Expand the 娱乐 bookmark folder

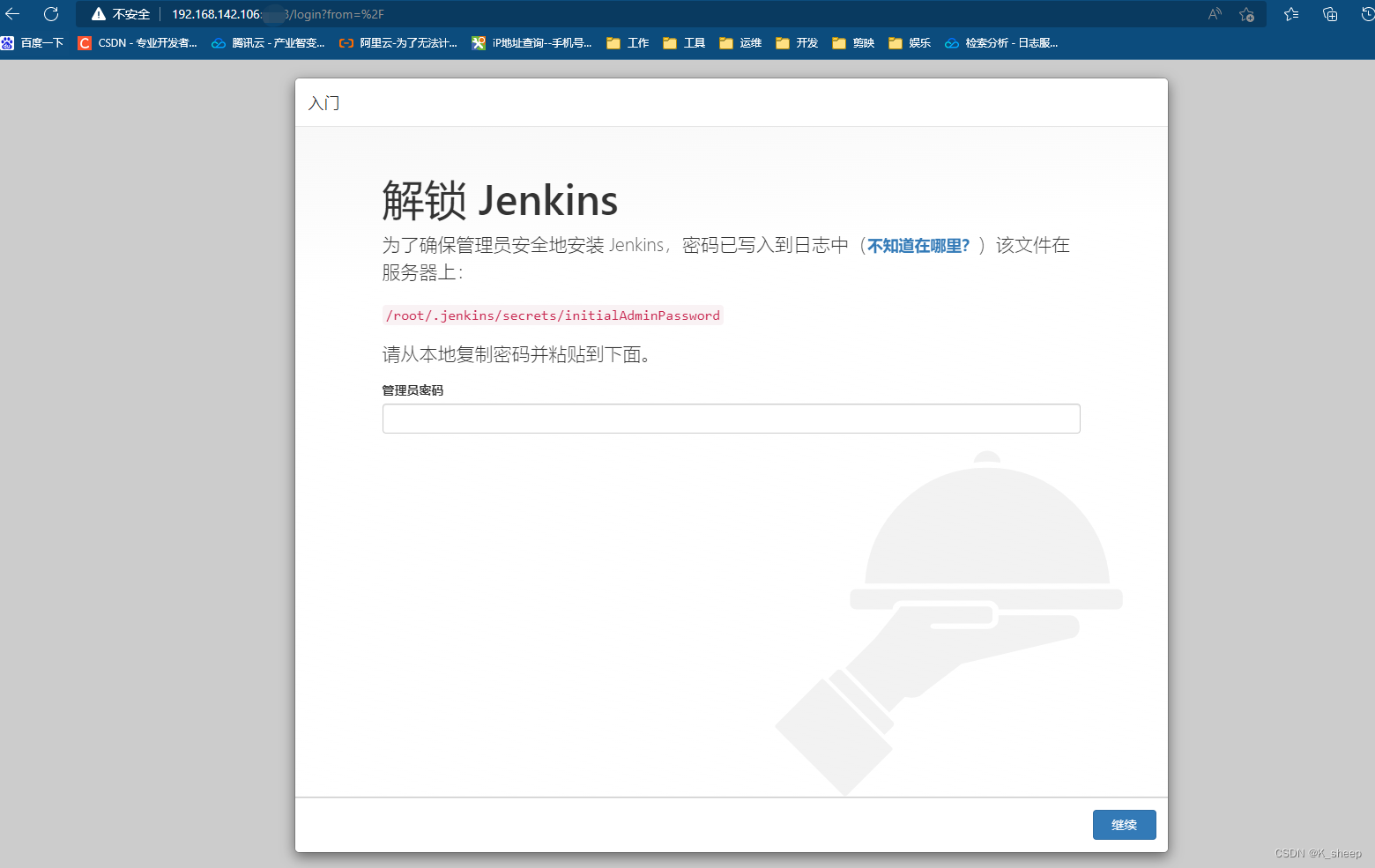point(910,43)
